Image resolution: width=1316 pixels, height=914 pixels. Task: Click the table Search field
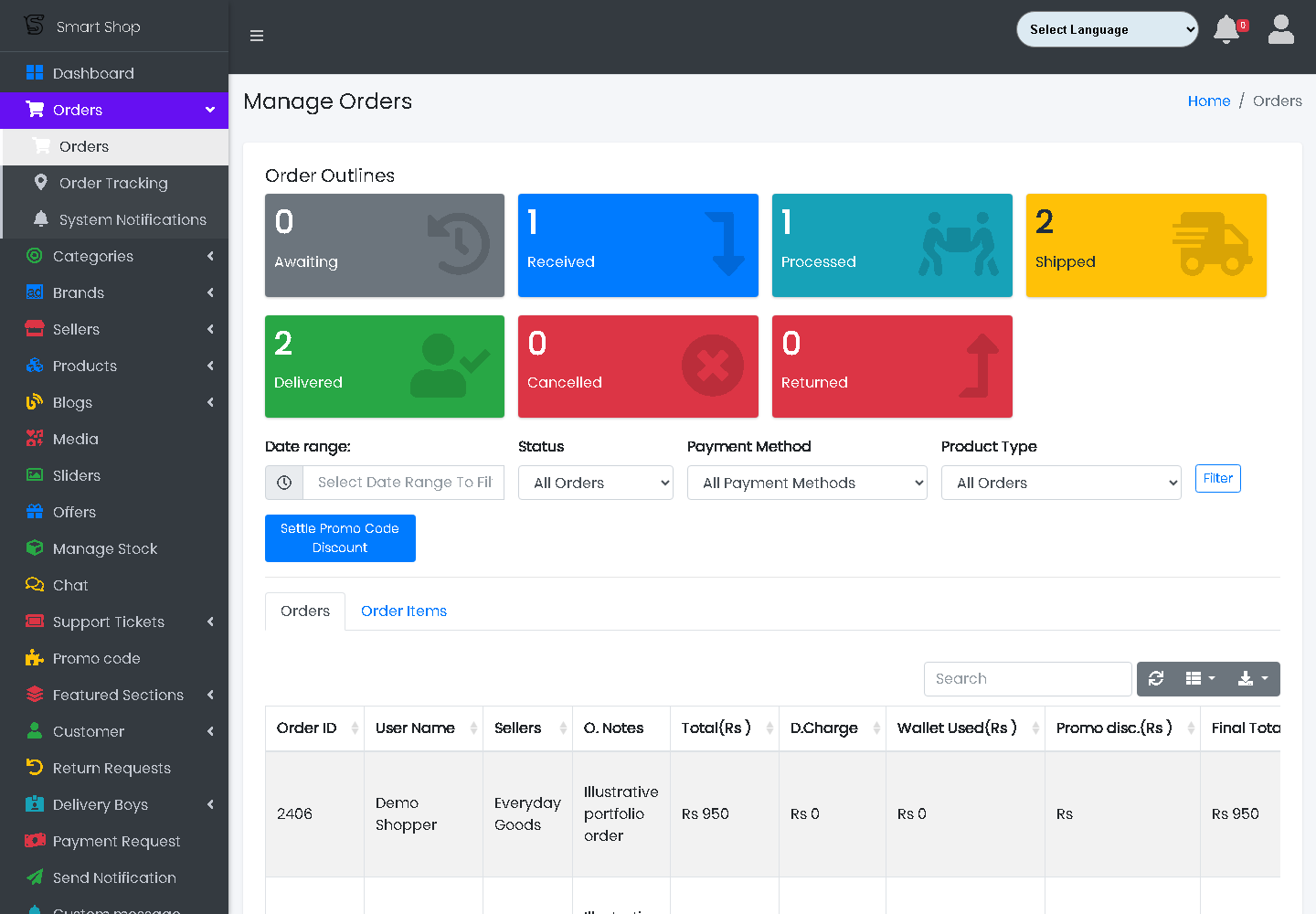[x=1028, y=679]
